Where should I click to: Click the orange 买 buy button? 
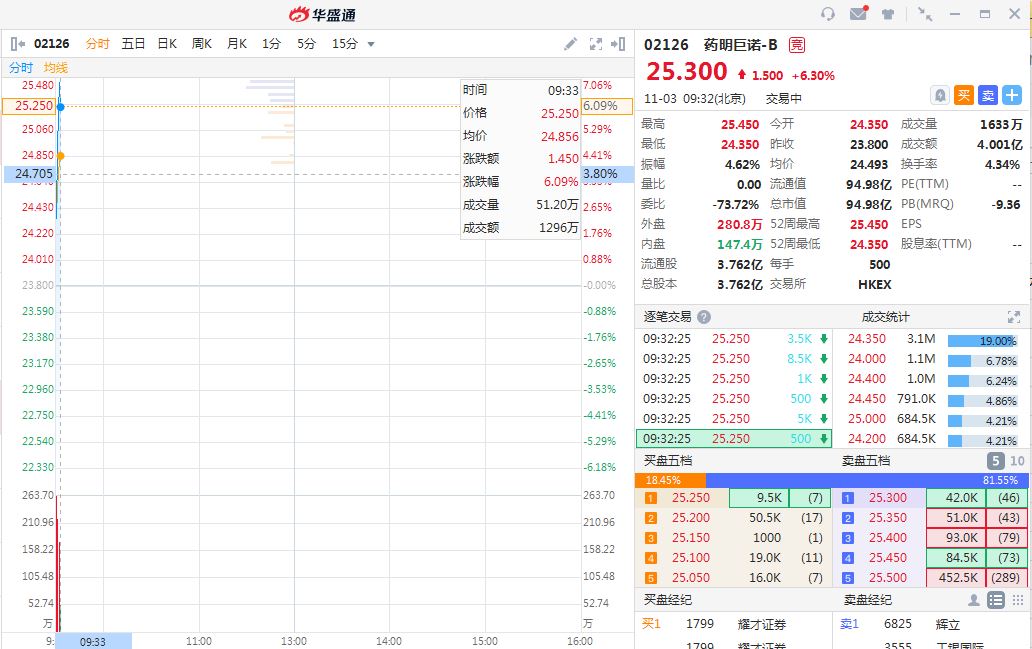pos(964,95)
